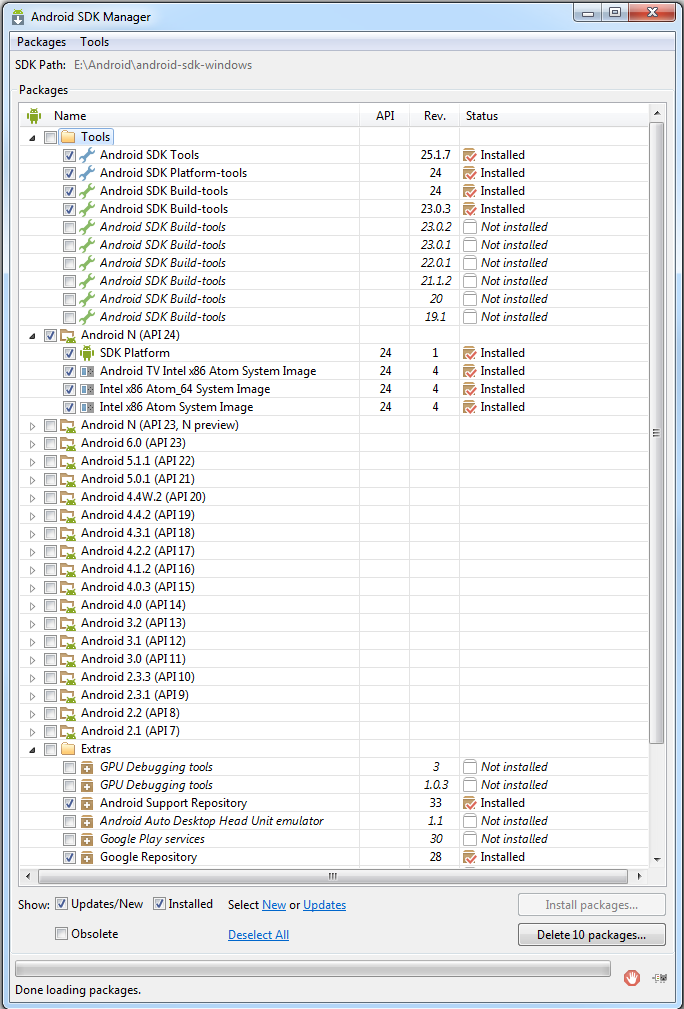
Task: Click the SDK Path field E:\Android\android-sdk-windows
Action: coord(163,65)
